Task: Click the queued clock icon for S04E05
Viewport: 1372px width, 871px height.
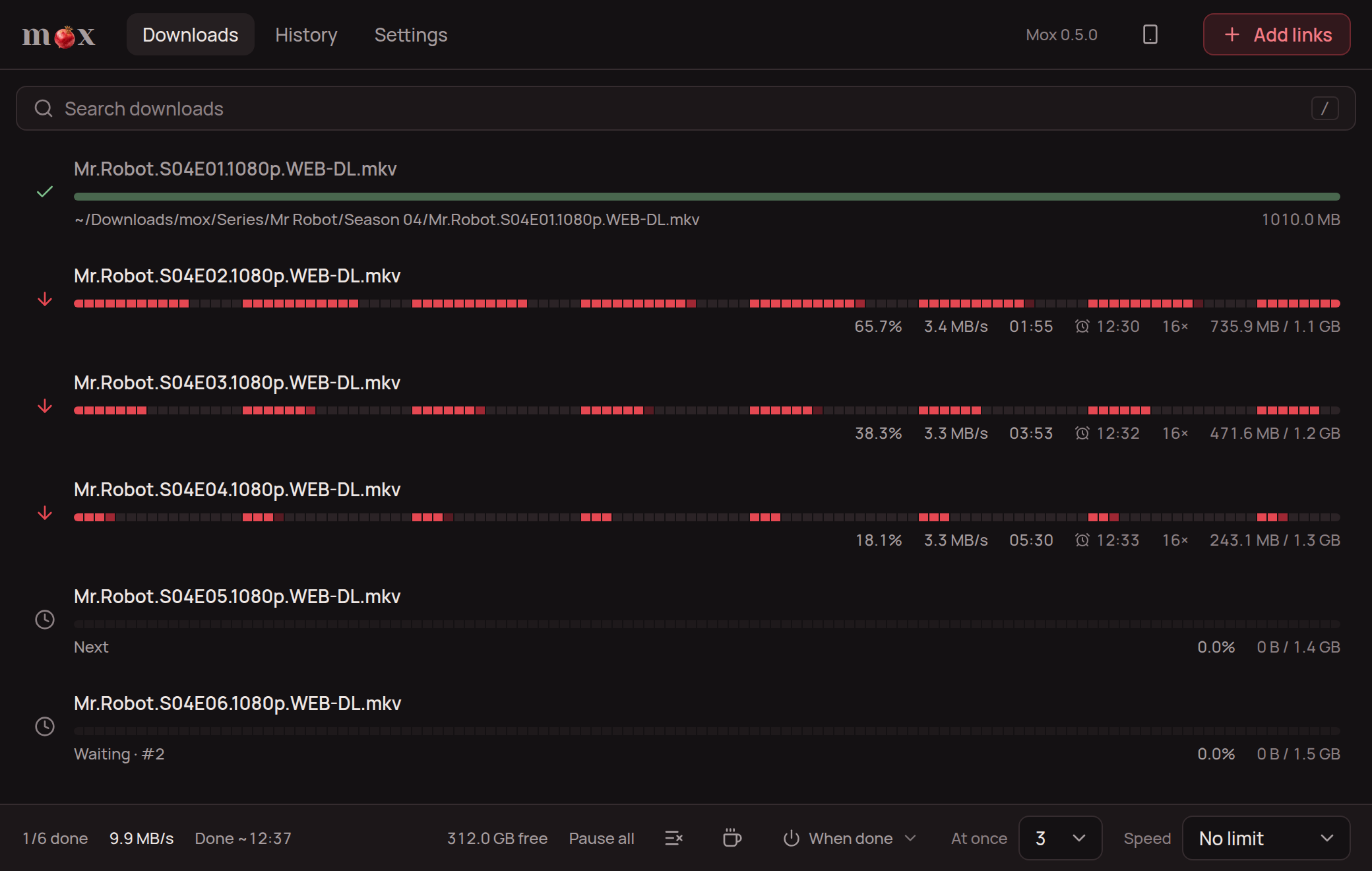Action: [45, 620]
